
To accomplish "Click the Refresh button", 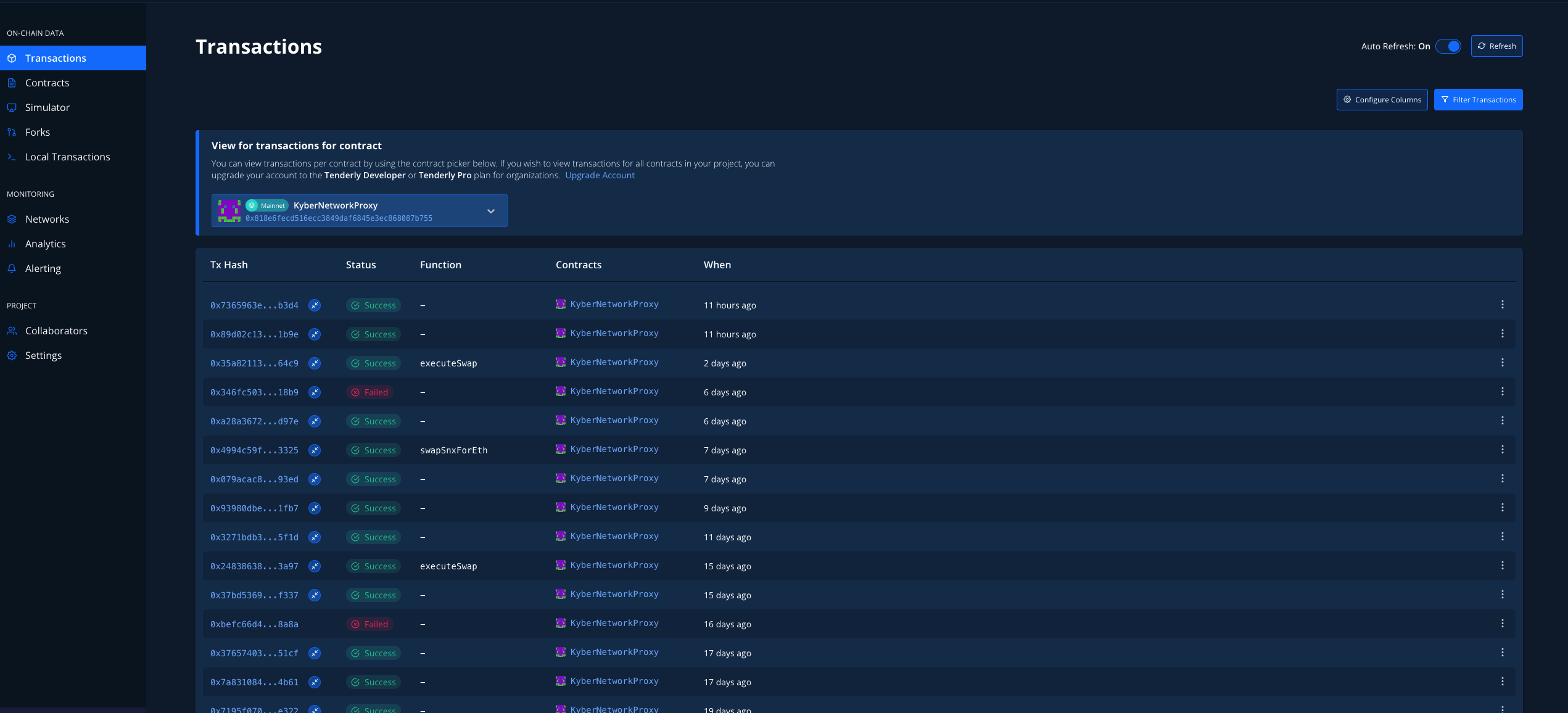I will click(1496, 46).
